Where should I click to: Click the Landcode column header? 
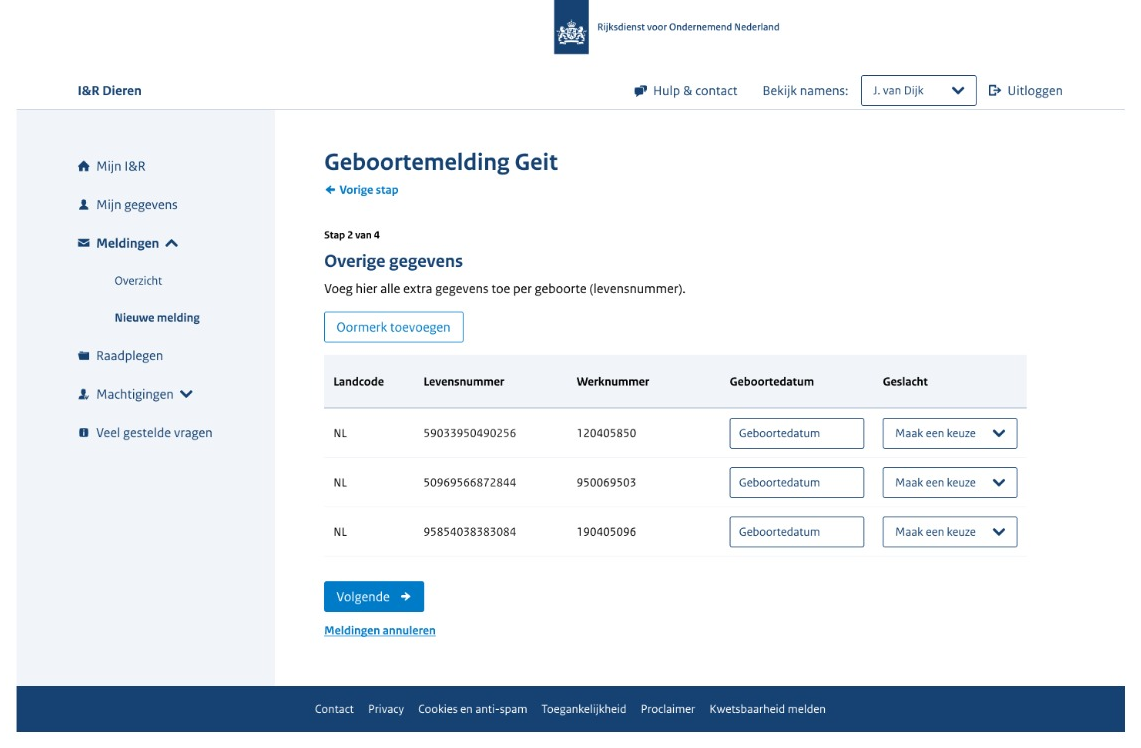click(359, 381)
